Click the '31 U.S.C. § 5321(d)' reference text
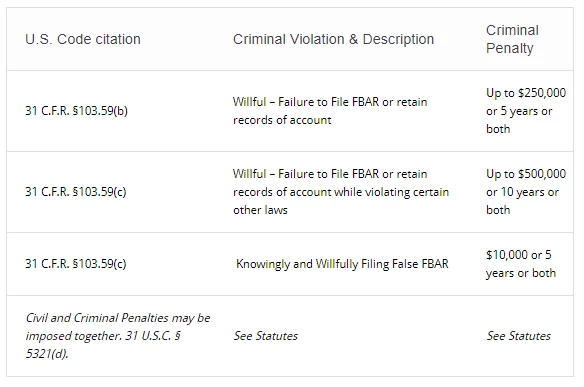The height and width of the screenshot is (387, 584). coord(102,345)
